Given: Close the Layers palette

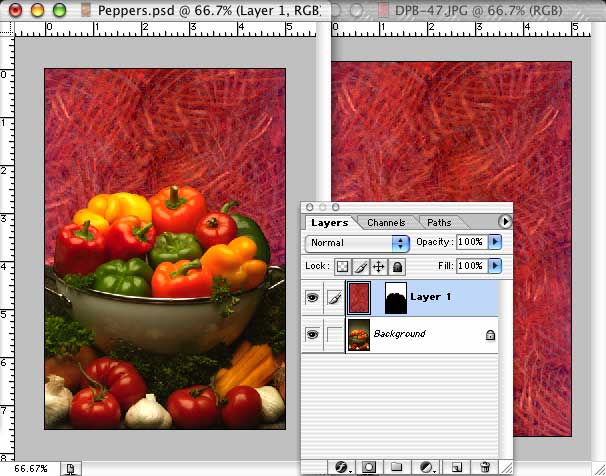Looking at the screenshot, I should tap(310, 207).
